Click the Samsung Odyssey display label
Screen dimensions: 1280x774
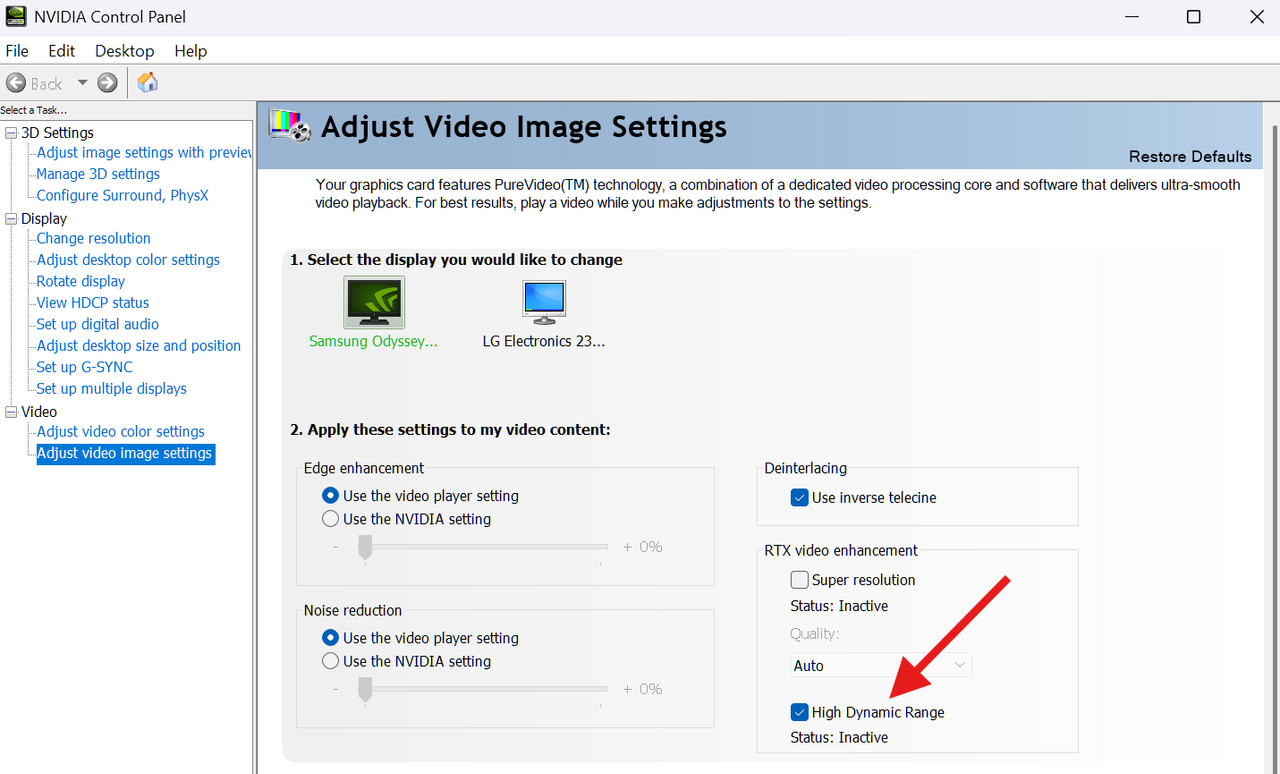[374, 342]
